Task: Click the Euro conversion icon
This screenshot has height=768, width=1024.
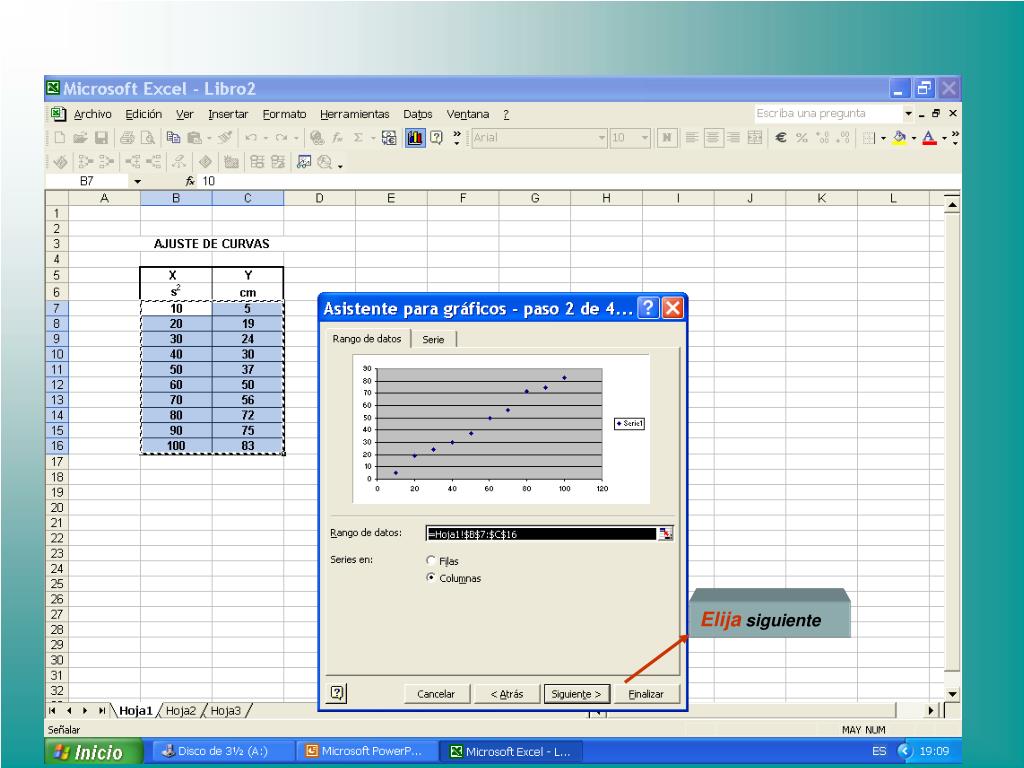Action: point(389,137)
